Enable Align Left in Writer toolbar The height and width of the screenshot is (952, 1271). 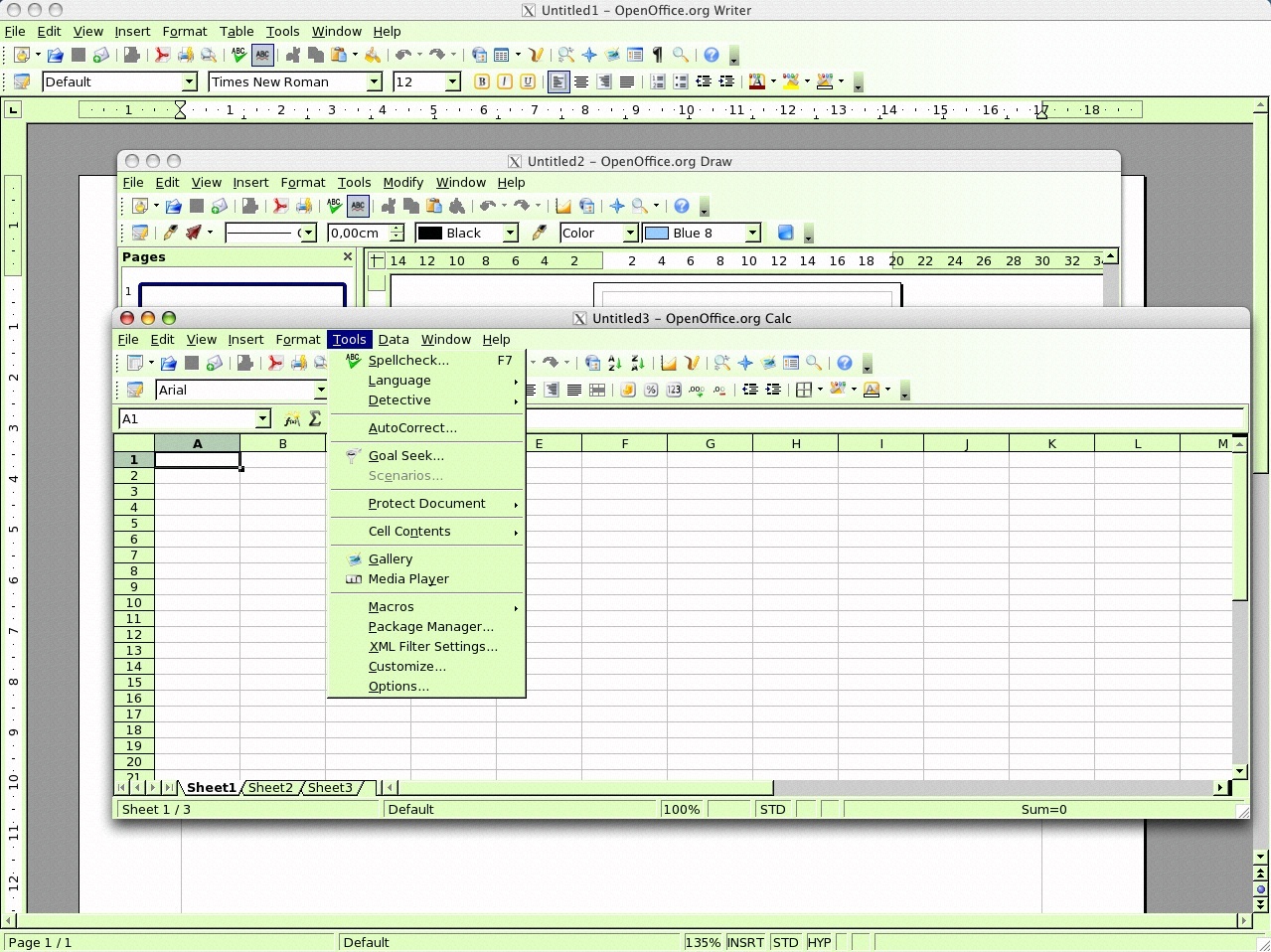point(558,82)
